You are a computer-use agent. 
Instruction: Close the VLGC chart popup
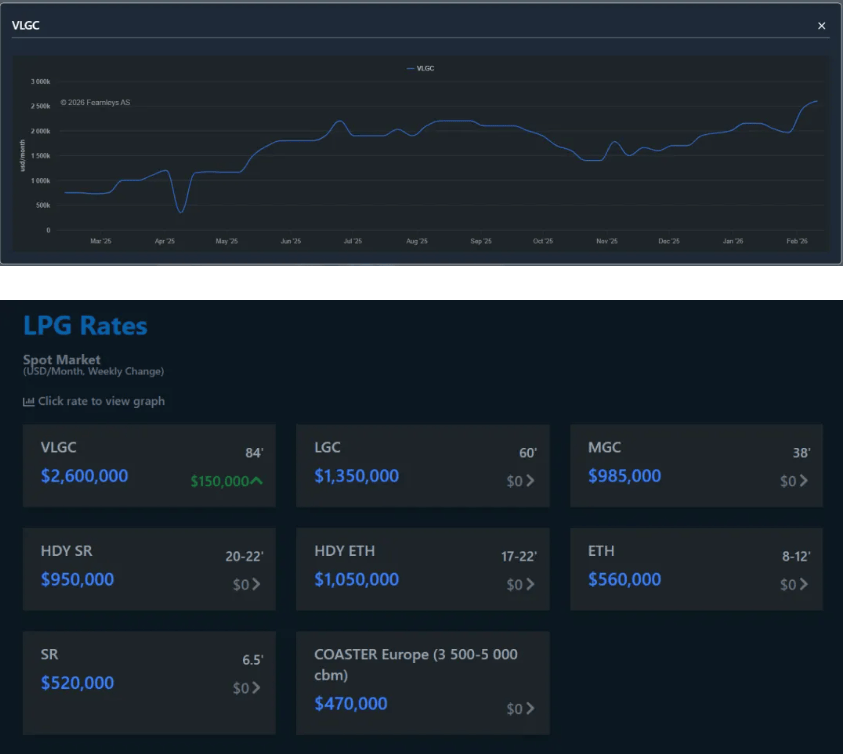point(822,26)
